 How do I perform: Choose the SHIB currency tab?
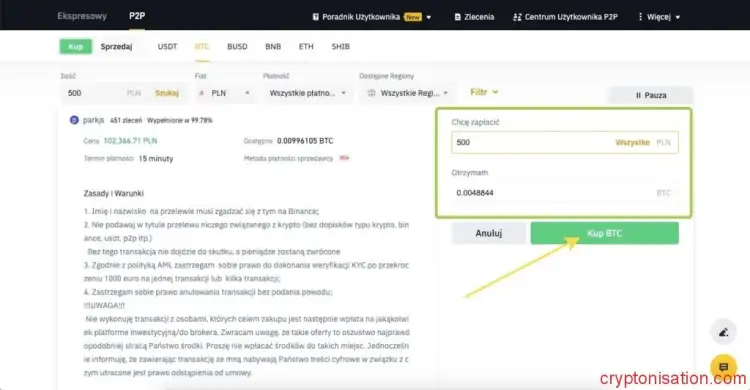(341, 46)
